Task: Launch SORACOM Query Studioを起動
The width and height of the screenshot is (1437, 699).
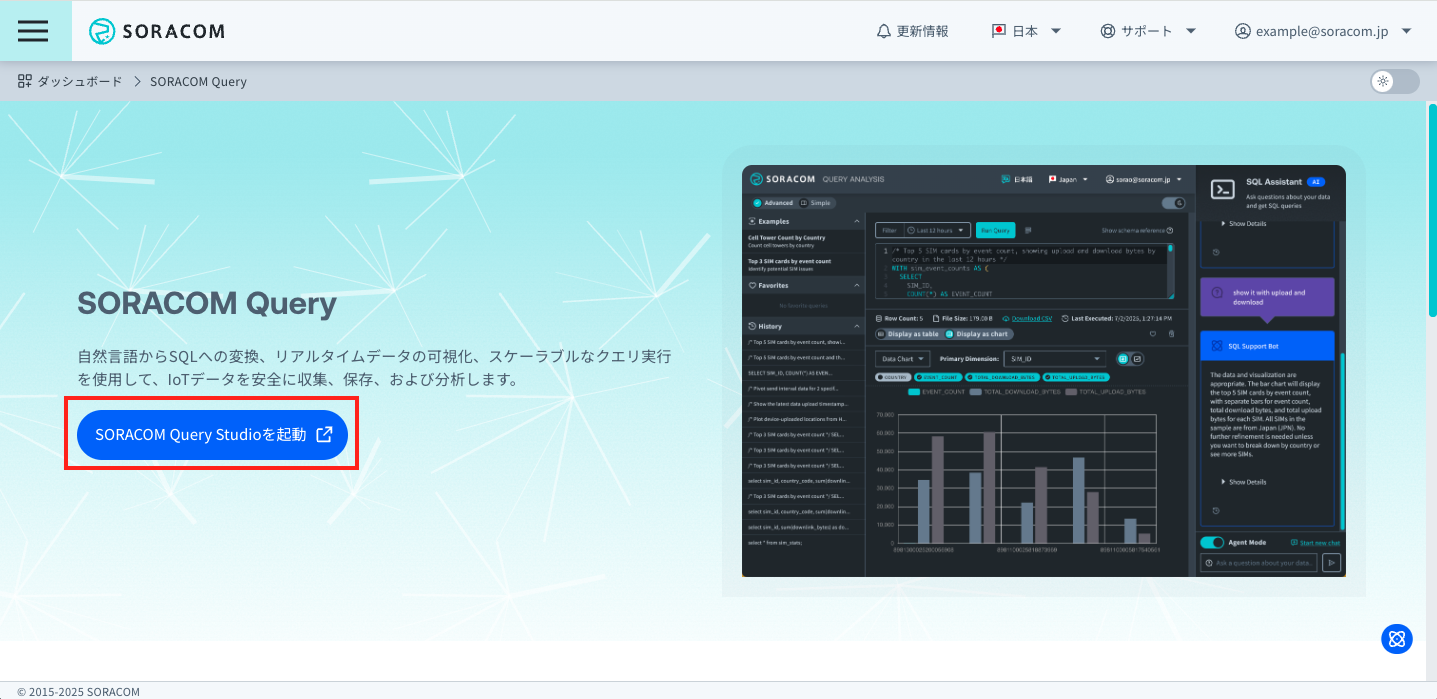Action: [212, 435]
